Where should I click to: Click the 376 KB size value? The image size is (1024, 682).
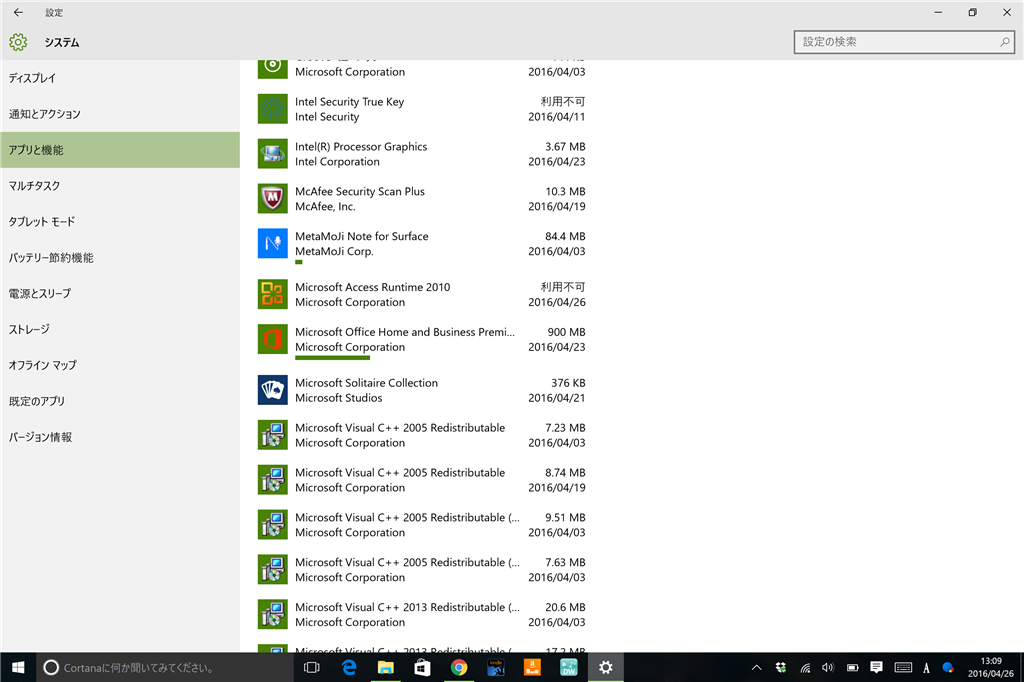tap(568, 383)
